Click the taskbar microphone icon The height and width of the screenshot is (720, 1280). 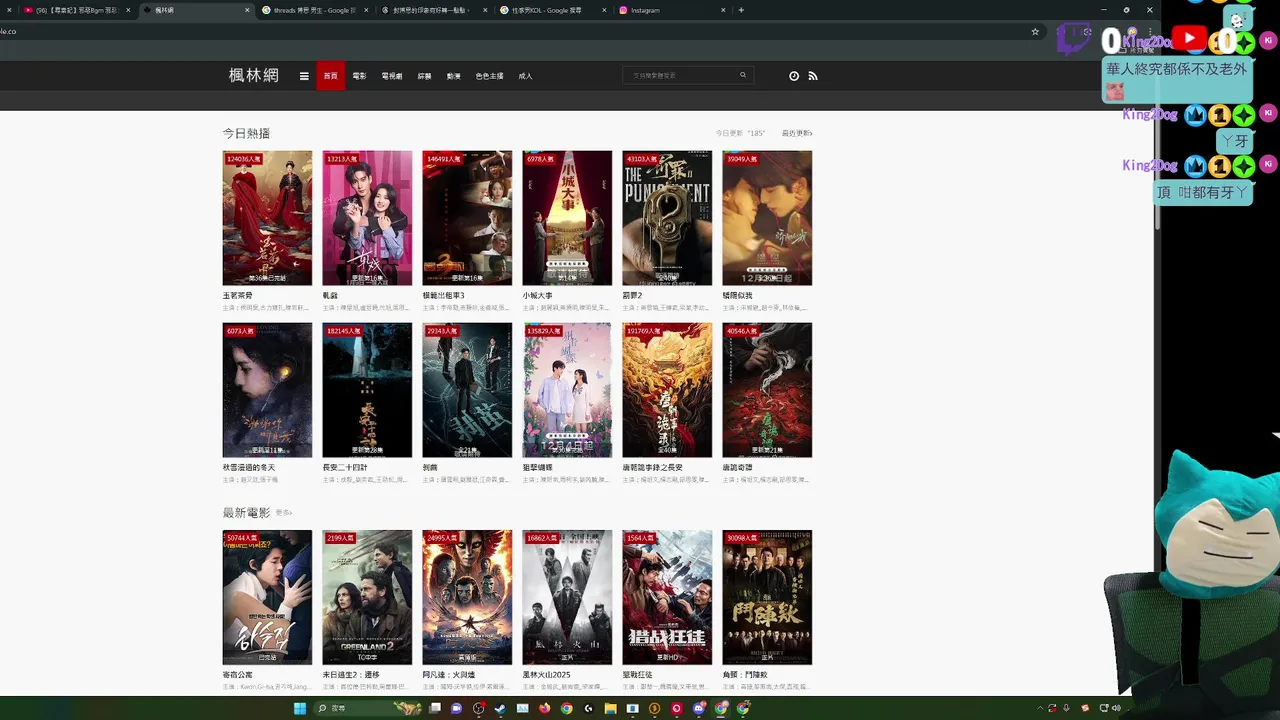[x=1067, y=708]
